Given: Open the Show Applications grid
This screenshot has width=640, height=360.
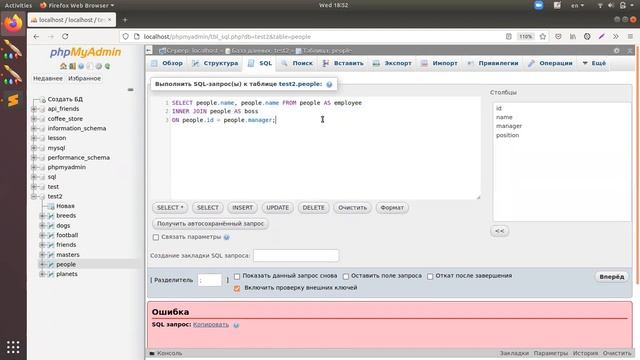Looking at the screenshot, I should [13, 347].
